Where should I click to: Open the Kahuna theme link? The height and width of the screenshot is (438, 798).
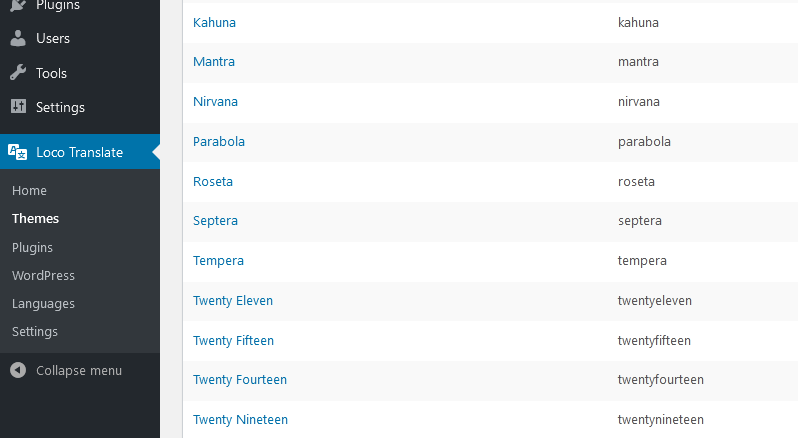[x=214, y=22]
